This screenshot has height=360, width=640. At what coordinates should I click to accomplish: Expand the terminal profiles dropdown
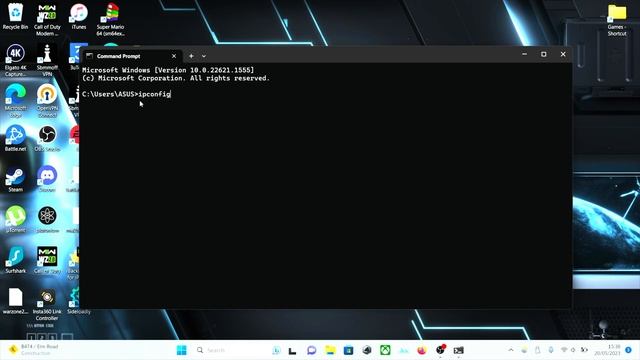(x=204, y=56)
